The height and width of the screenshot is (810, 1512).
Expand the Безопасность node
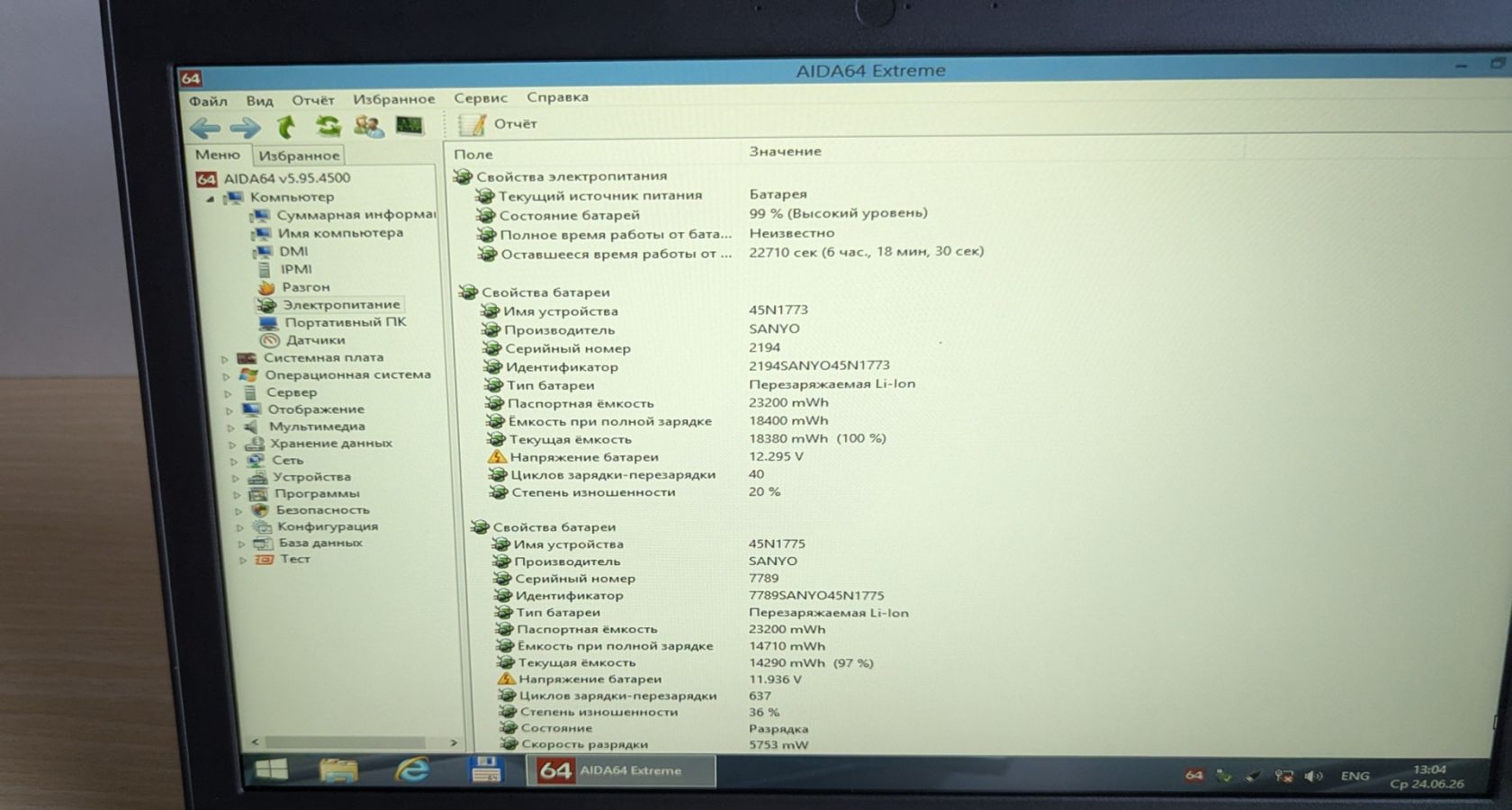238,510
